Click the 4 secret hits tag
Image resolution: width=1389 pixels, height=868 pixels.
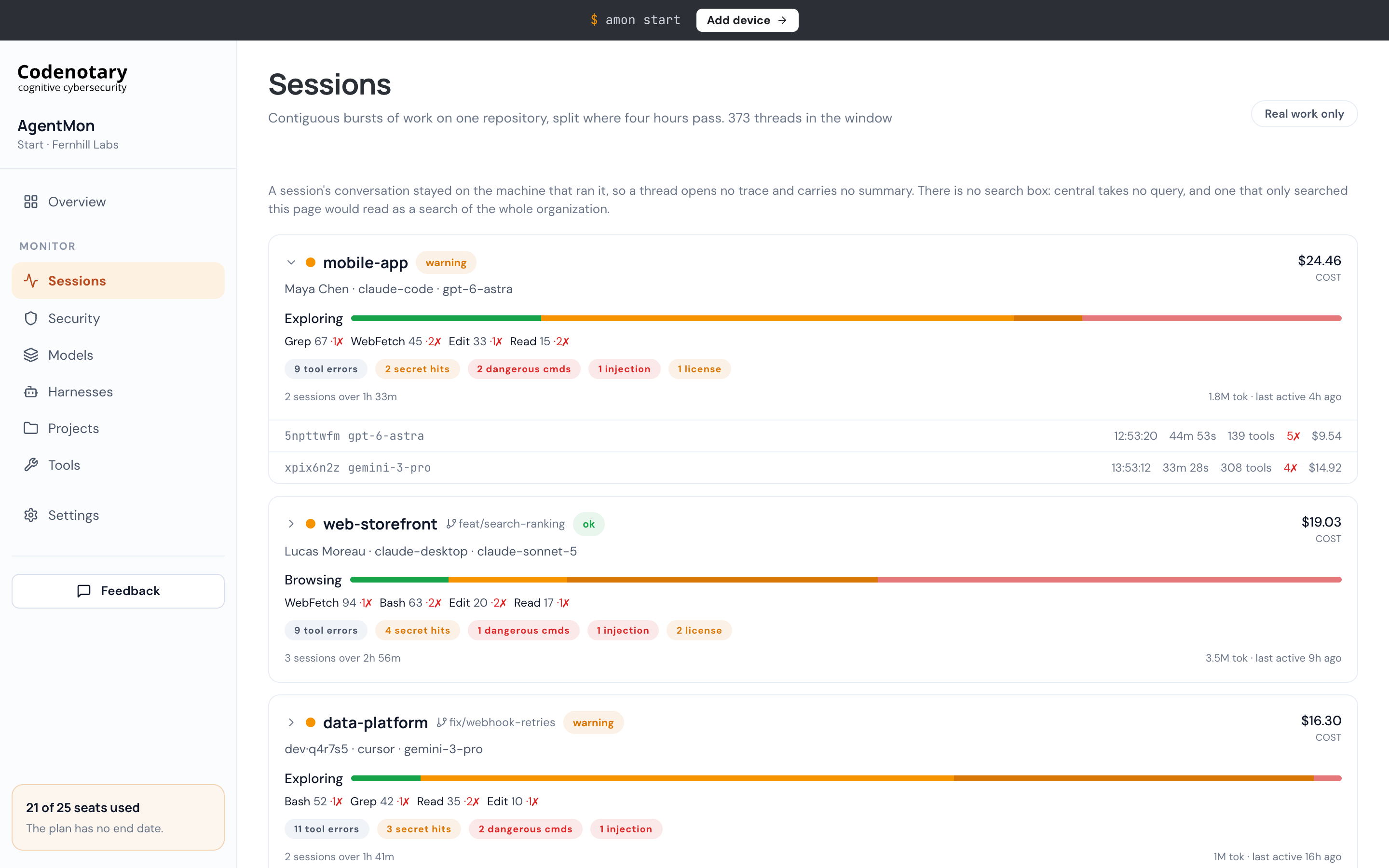tap(417, 630)
